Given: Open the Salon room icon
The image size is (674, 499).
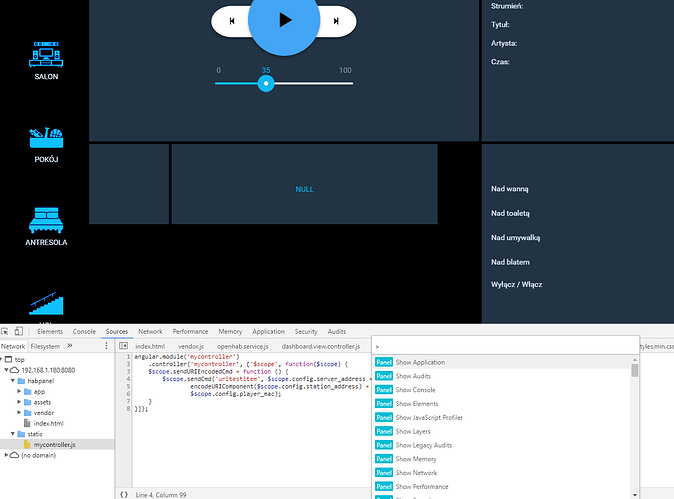Looking at the screenshot, I should click(x=45, y=57).
